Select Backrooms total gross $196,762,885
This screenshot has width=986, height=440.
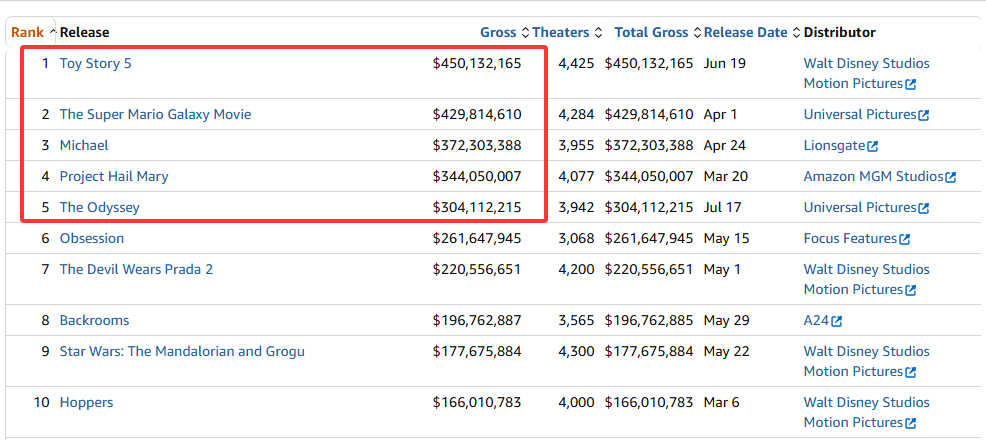click(649, 320)
